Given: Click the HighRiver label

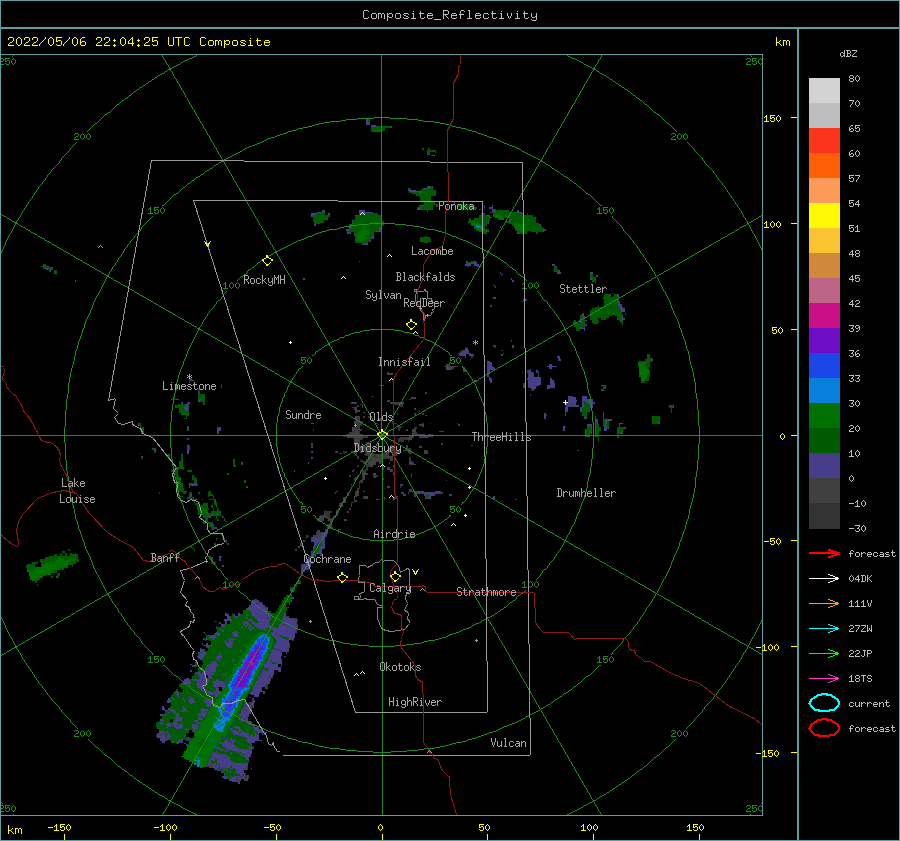Looking at the screenshot, I should pos(415,702).
